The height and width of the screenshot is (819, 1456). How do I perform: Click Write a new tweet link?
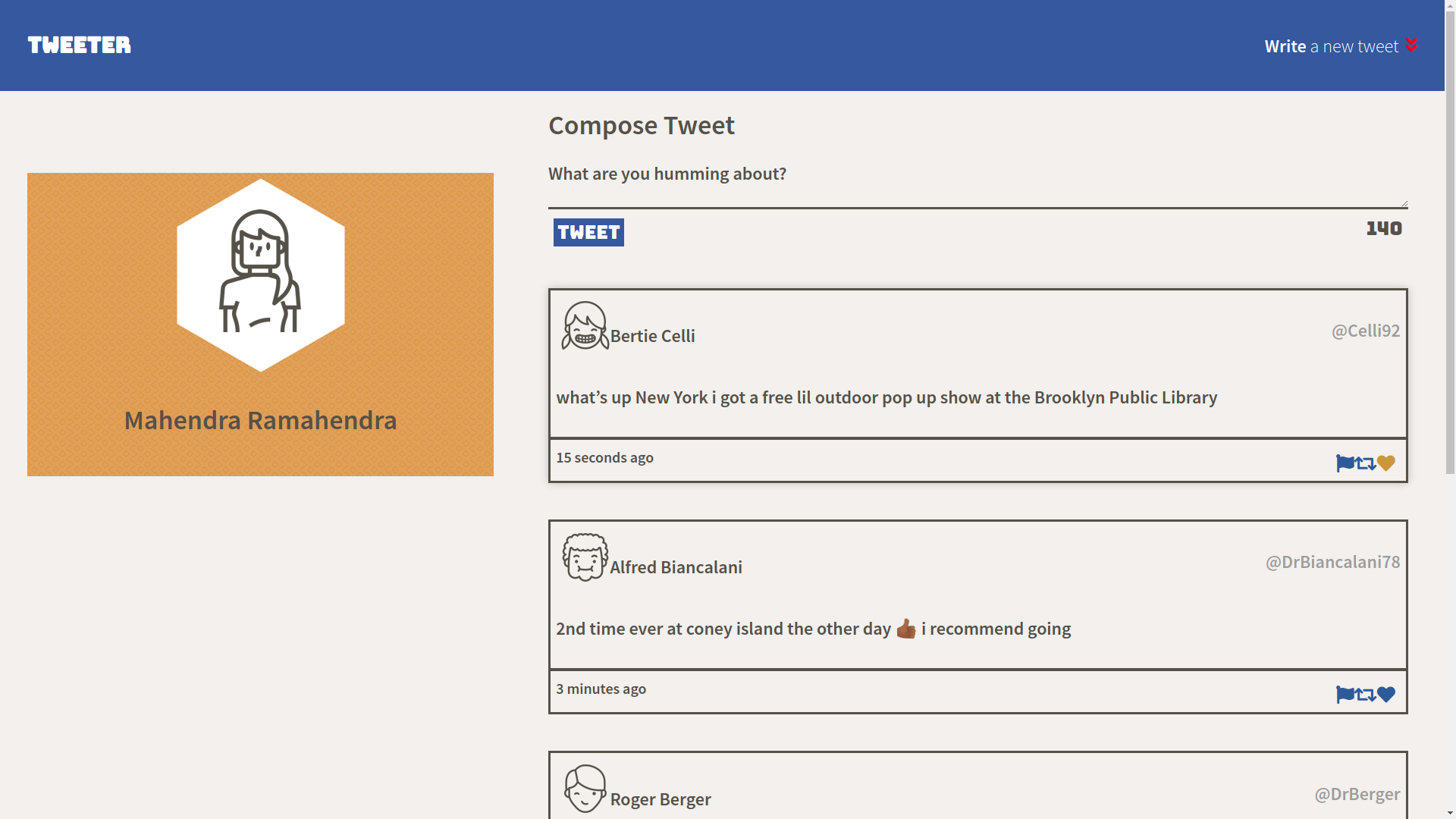(x=1331, y=46)
